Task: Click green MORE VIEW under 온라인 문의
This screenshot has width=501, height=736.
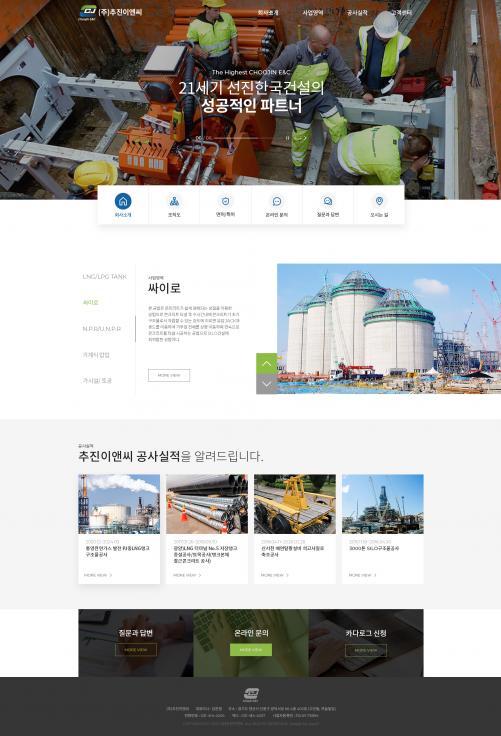Action: pos(251,650)
